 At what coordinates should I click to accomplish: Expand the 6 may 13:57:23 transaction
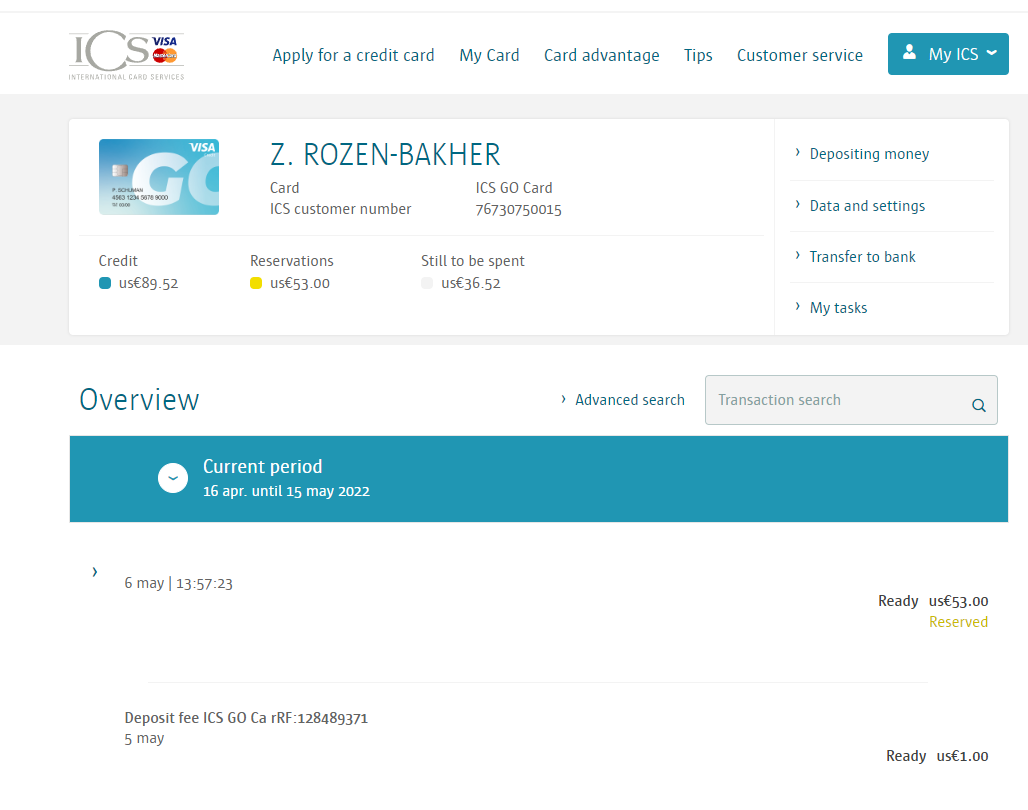point(95,572)
